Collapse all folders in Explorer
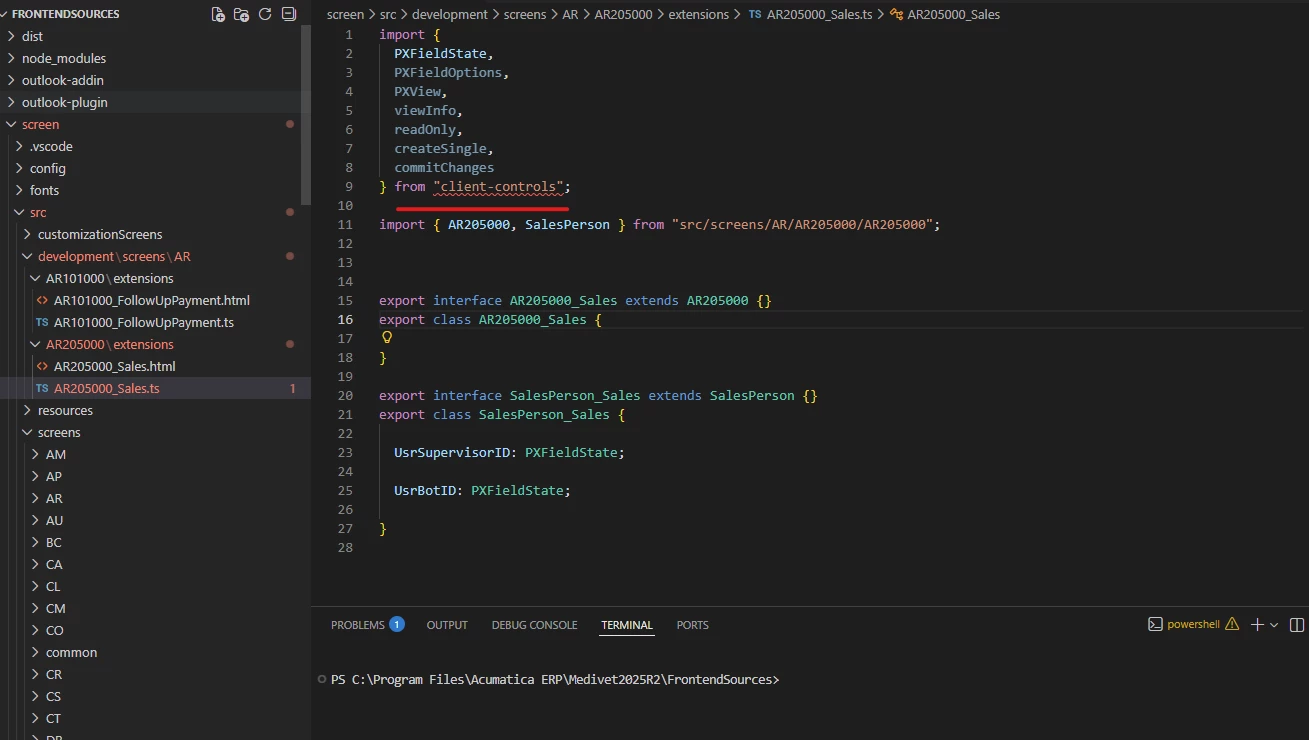This screenshot has height=740, width=1309. (289, 14)
